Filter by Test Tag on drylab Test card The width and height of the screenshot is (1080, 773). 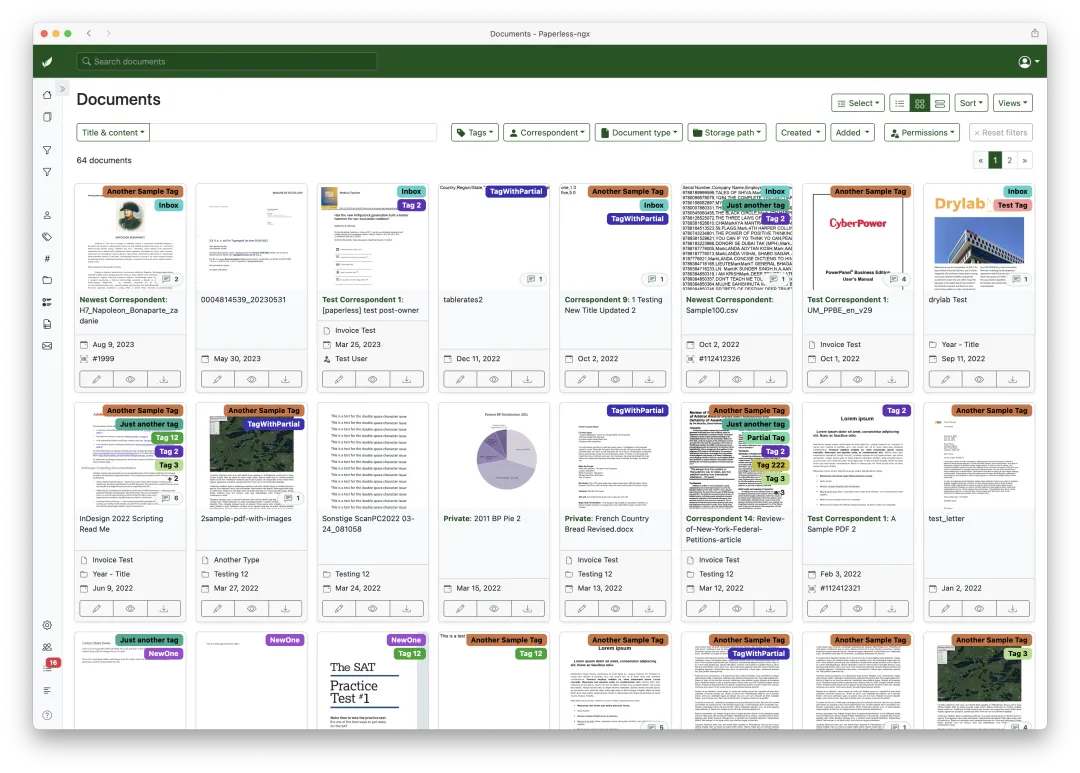tap(1012, 205)
